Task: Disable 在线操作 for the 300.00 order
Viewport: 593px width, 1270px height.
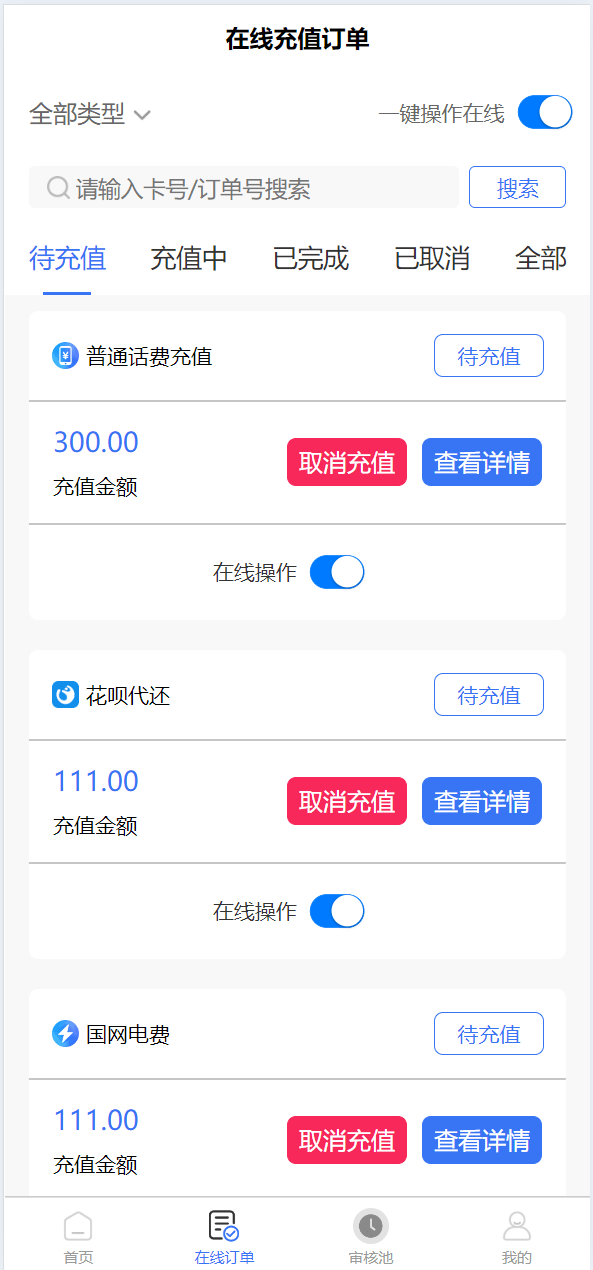Action: click(x=337, y=572)
